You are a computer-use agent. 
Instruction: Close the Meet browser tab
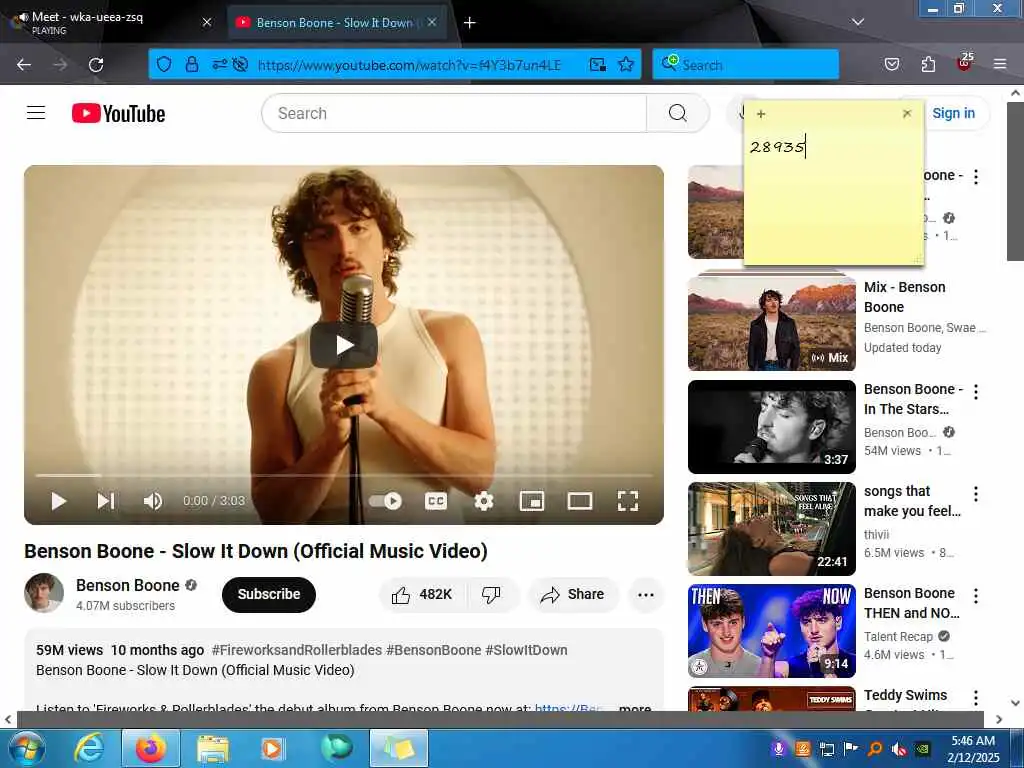(206, 22)
